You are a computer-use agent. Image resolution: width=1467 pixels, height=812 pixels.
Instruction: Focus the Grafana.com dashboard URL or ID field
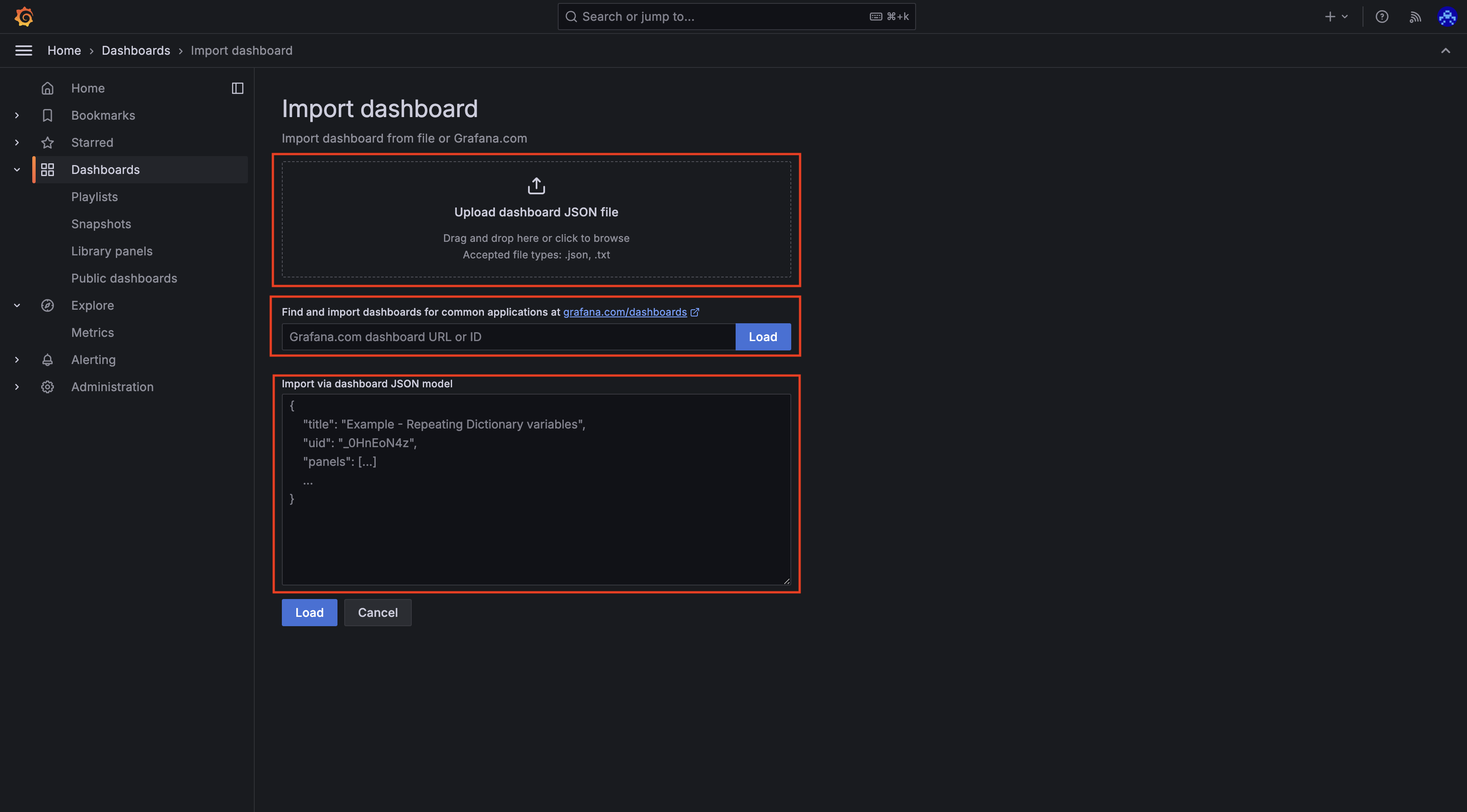[x=509, y=337]
